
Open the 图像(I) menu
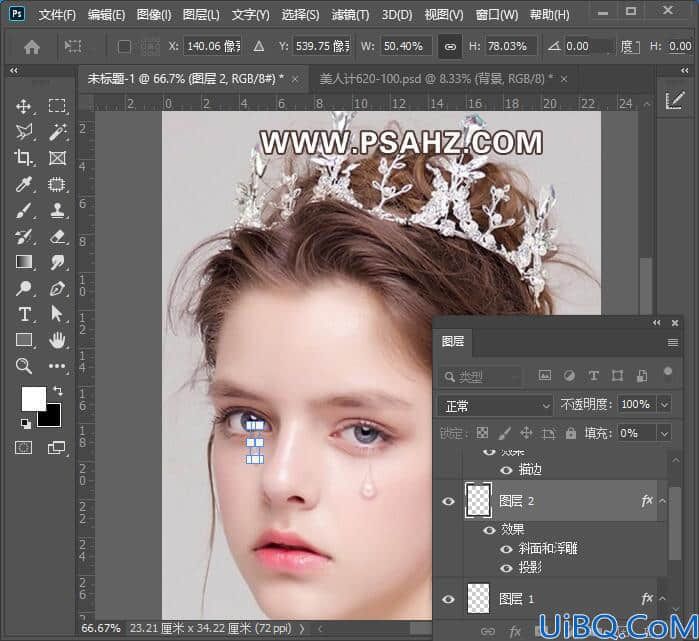[154, 15]
